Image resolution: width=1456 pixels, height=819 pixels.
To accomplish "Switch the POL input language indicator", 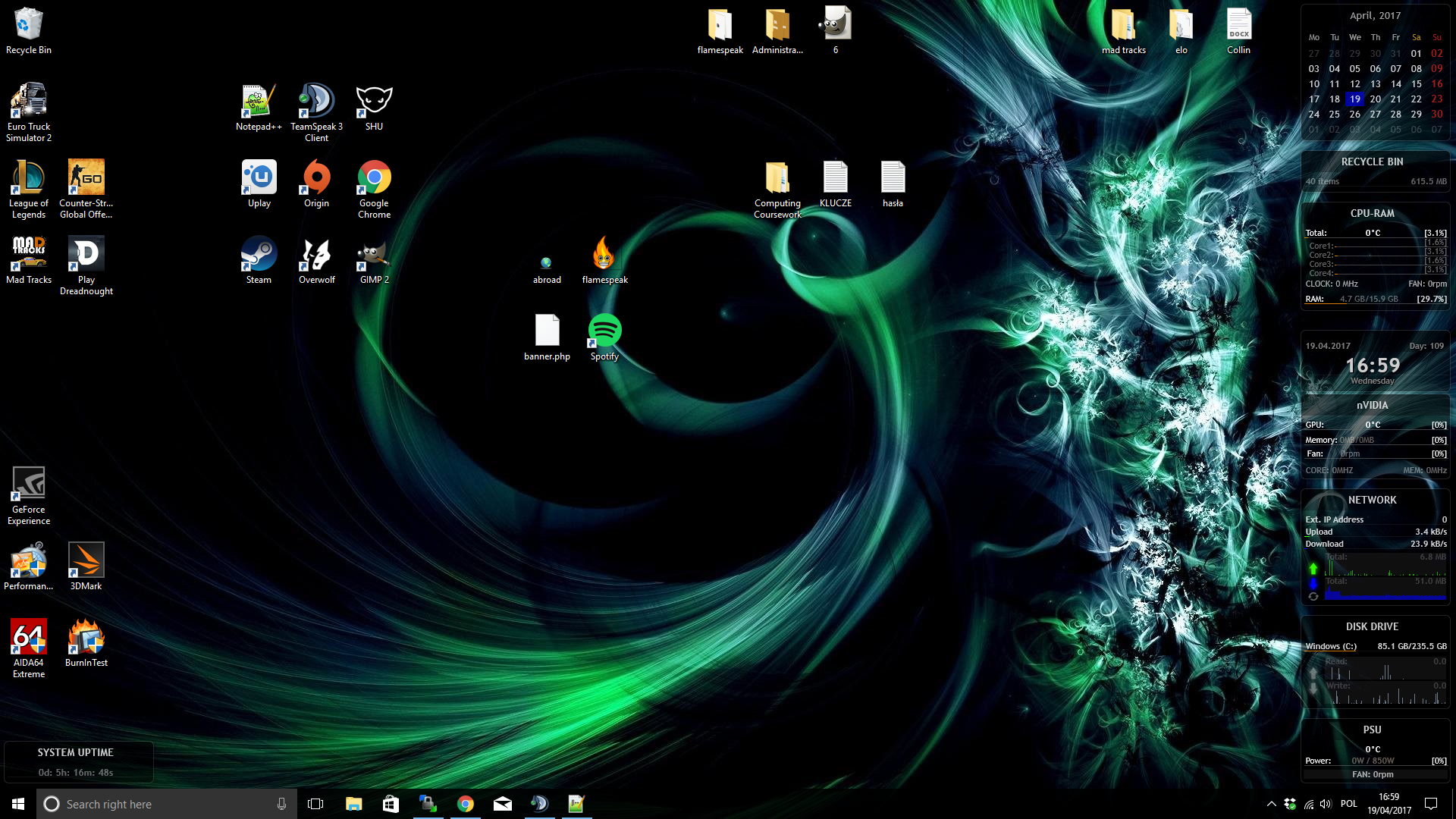I will coord(1349,804).
